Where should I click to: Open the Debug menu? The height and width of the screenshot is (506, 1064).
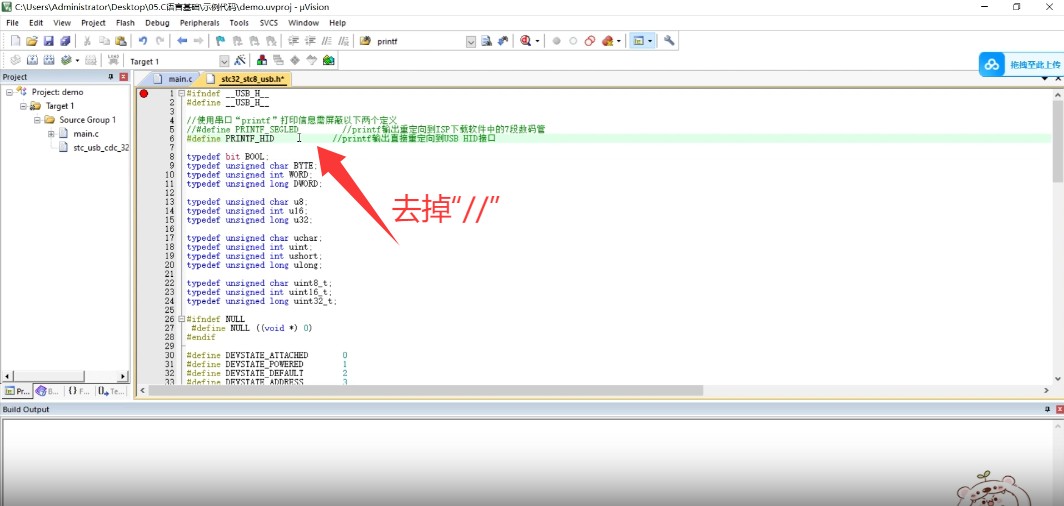coord(157,22)
